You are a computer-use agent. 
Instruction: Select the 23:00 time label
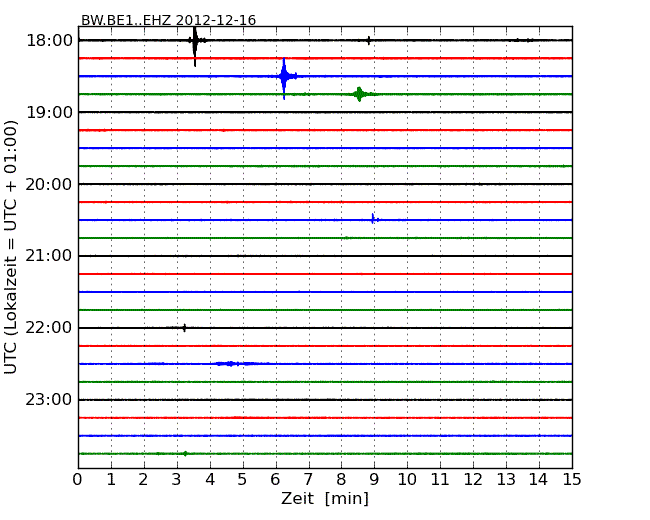point(49,400)
